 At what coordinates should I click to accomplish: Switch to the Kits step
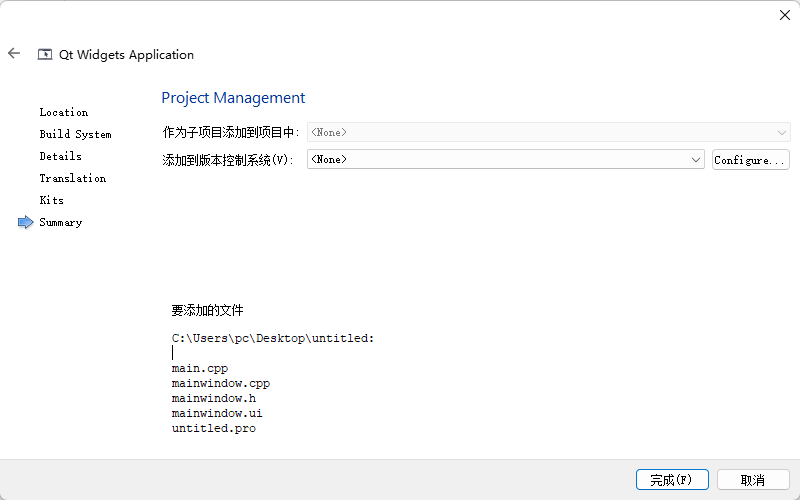click(x=52, y=200)
